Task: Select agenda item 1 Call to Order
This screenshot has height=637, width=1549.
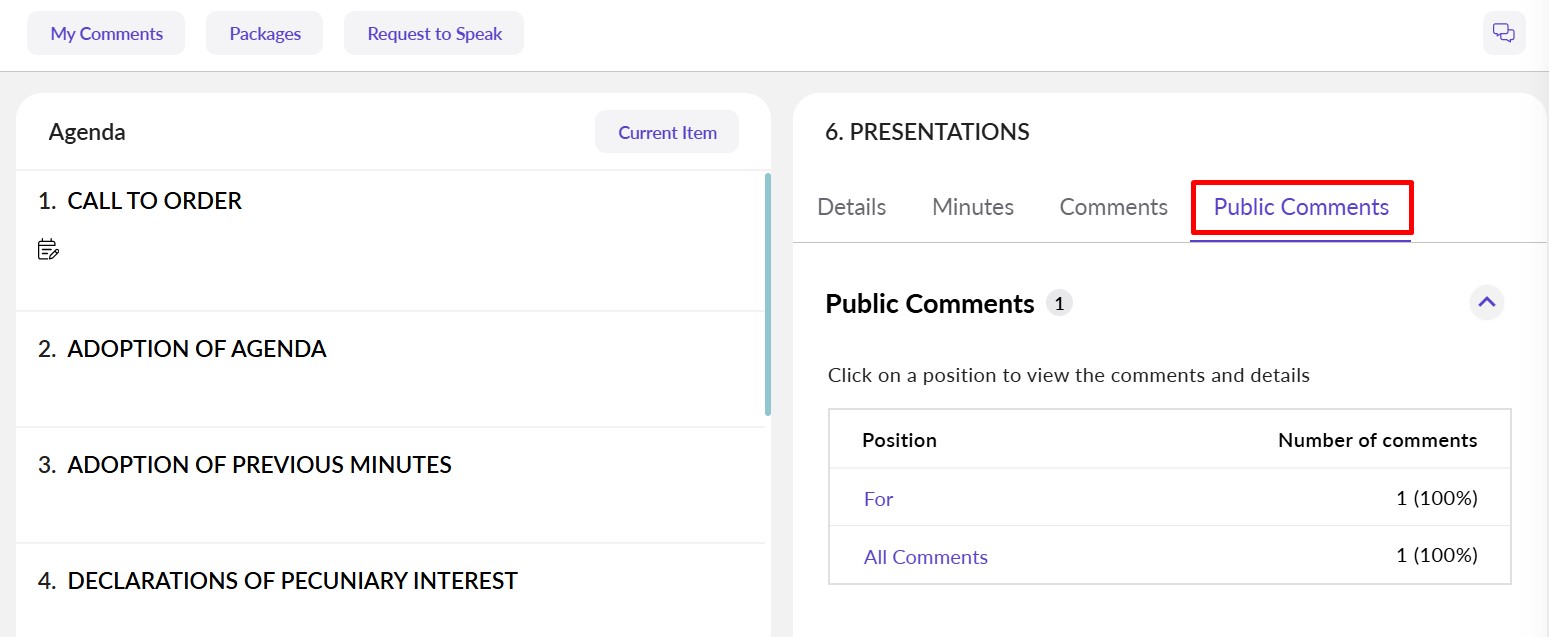Action: (x=154, y=201)
